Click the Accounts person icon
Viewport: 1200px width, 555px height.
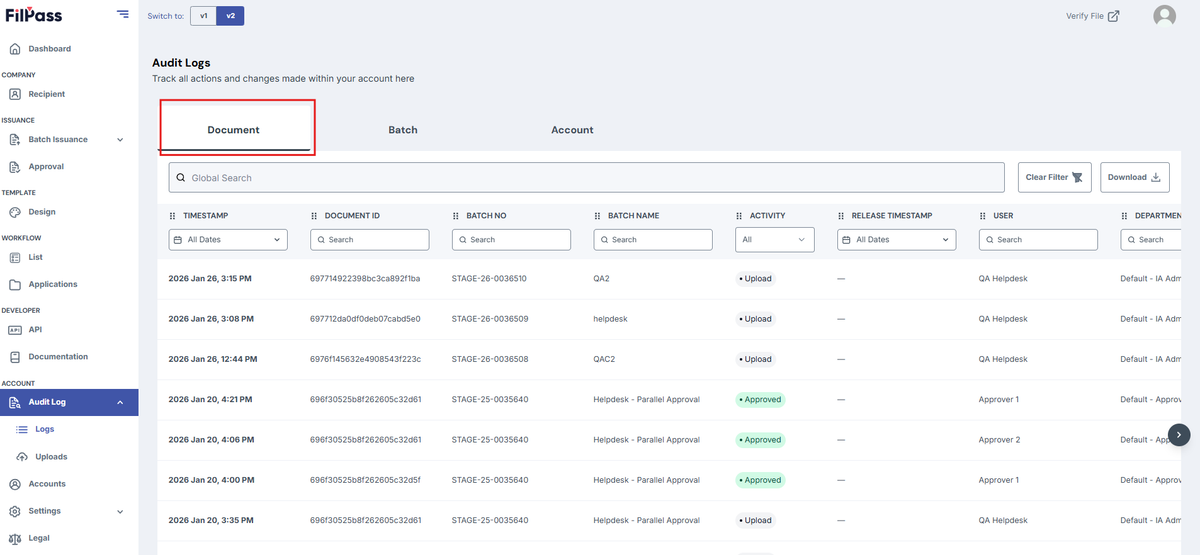point(15,484)
